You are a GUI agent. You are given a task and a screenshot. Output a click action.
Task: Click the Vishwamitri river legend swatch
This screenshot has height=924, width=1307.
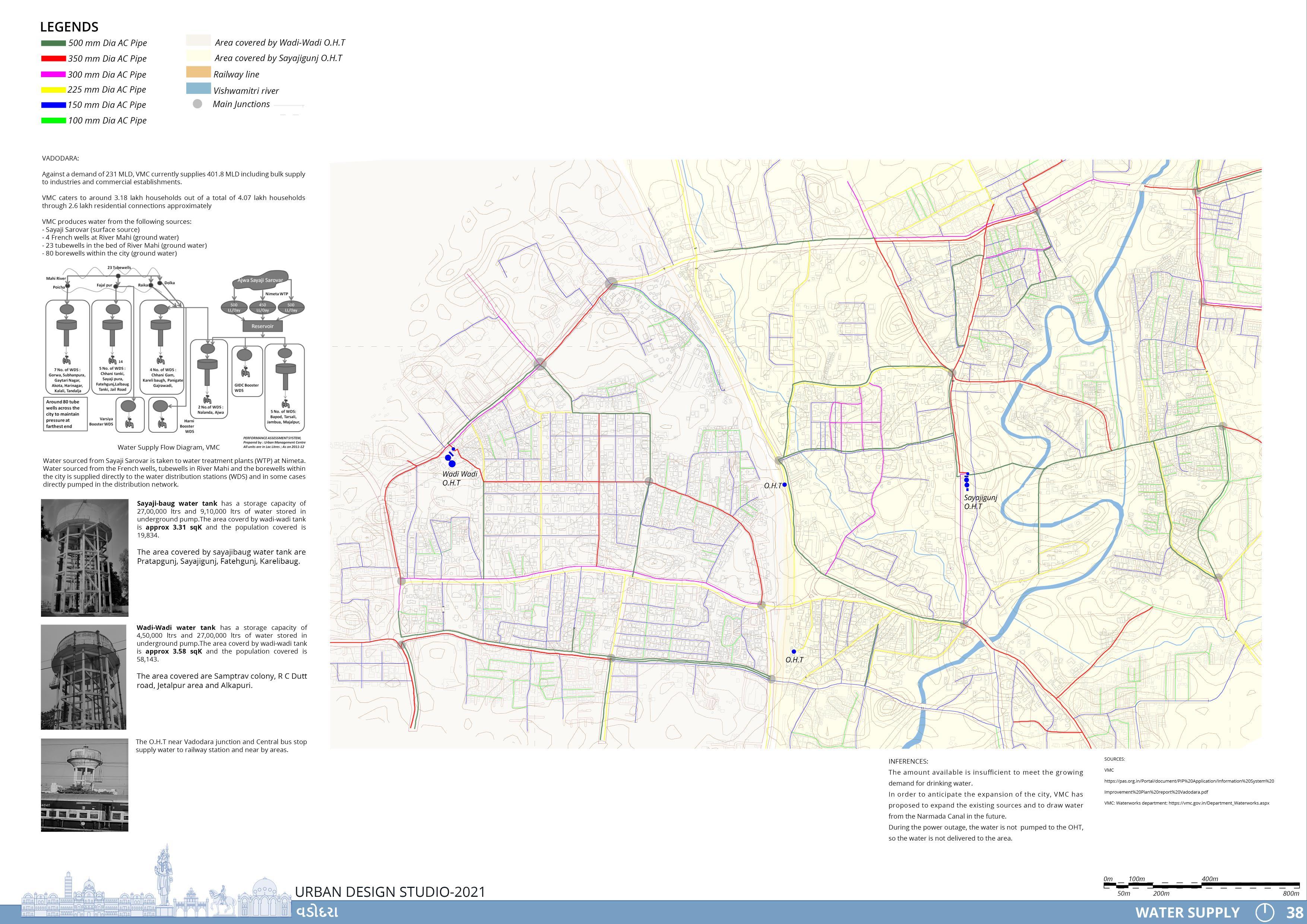(x=198, y=89)
